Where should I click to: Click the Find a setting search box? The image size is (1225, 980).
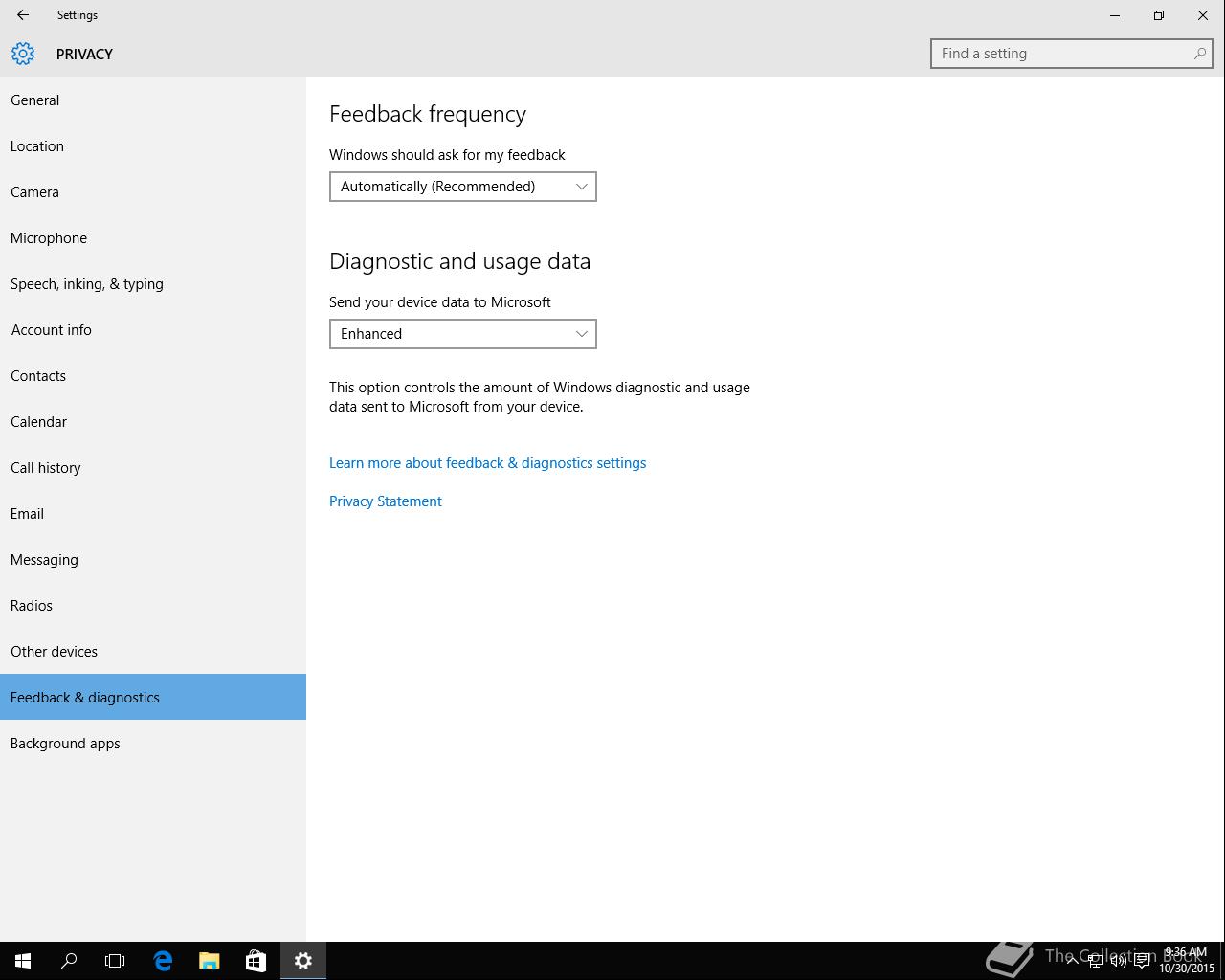(x=1072, y=54)
